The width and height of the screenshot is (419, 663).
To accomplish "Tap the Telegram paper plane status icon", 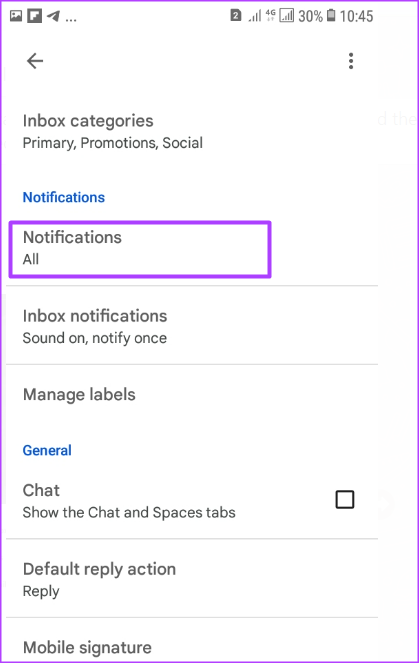I will click(54, 16).
